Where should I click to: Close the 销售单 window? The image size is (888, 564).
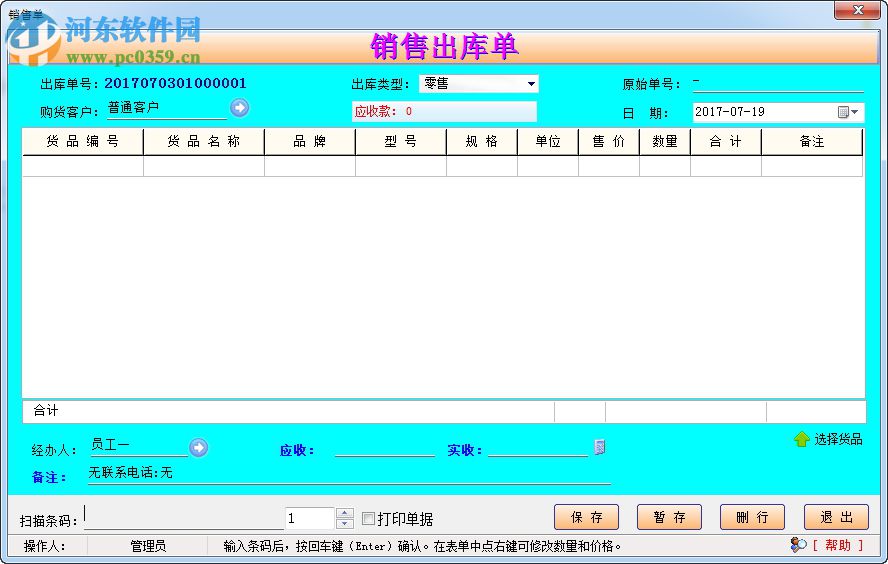pos(857,10)
